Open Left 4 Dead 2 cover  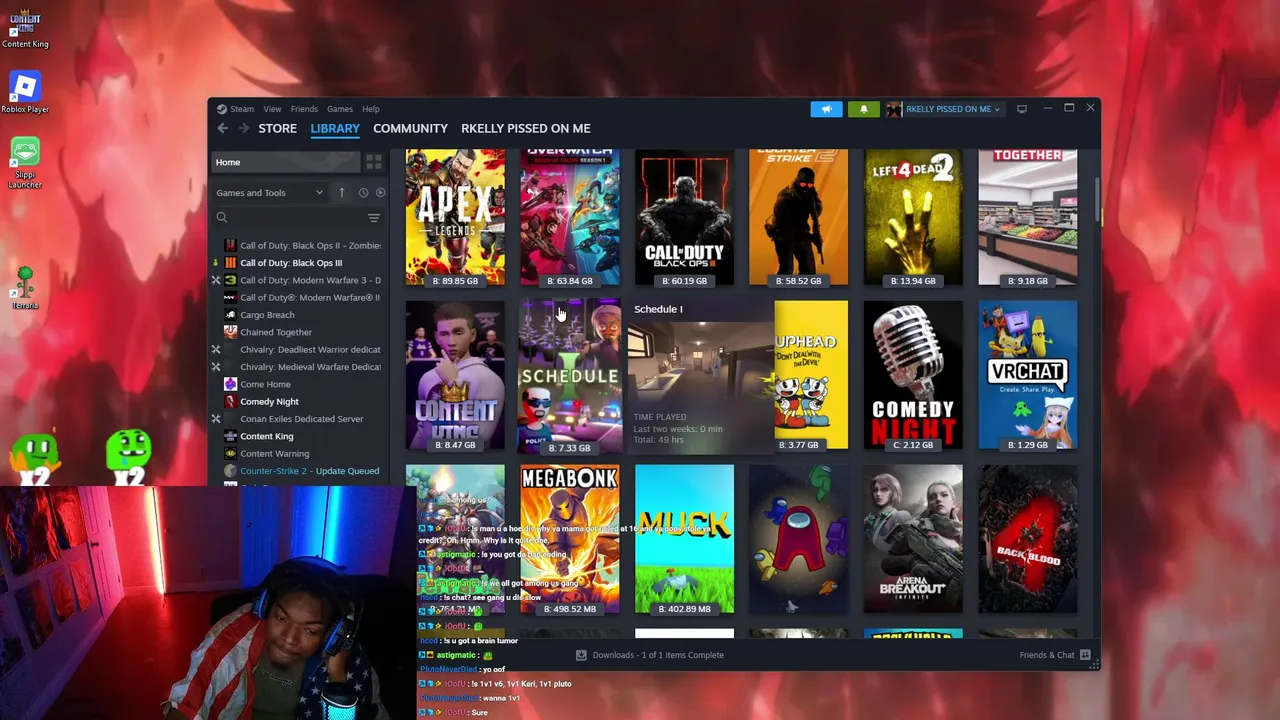pyautogui.click(x=913, y=217)
